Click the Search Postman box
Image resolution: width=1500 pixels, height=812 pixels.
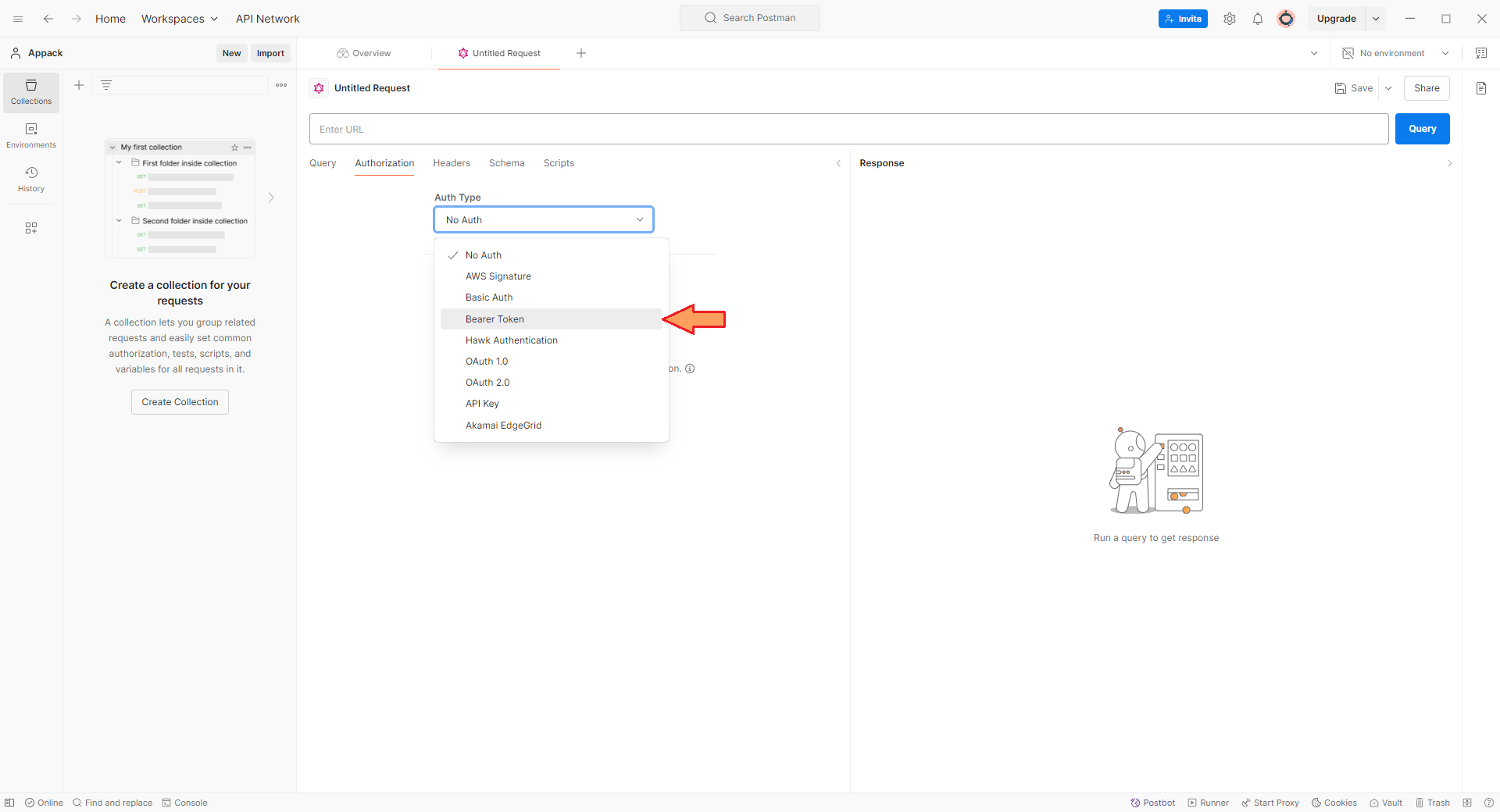(750, 18)
